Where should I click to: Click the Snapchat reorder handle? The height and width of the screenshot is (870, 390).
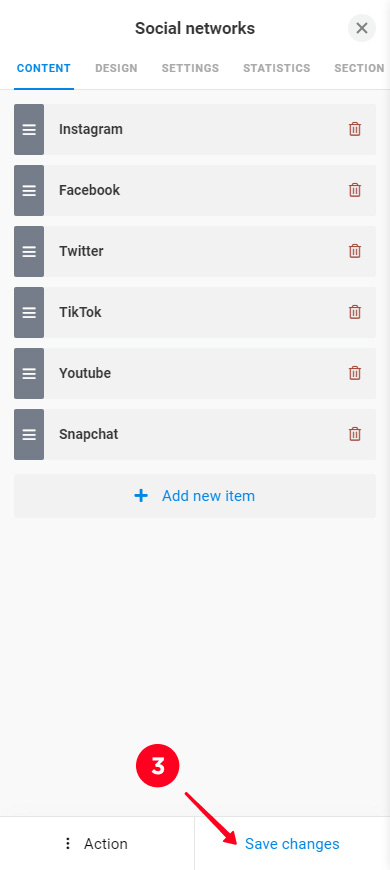29,434
